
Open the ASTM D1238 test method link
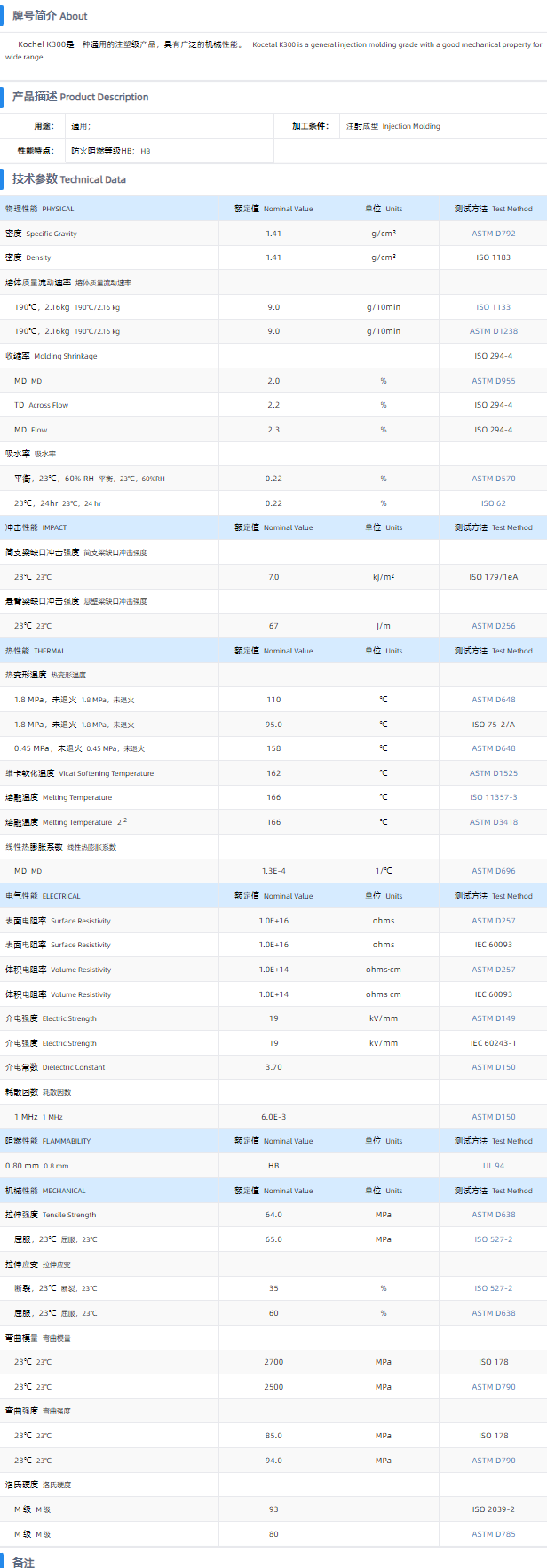[x=493, y=331]
